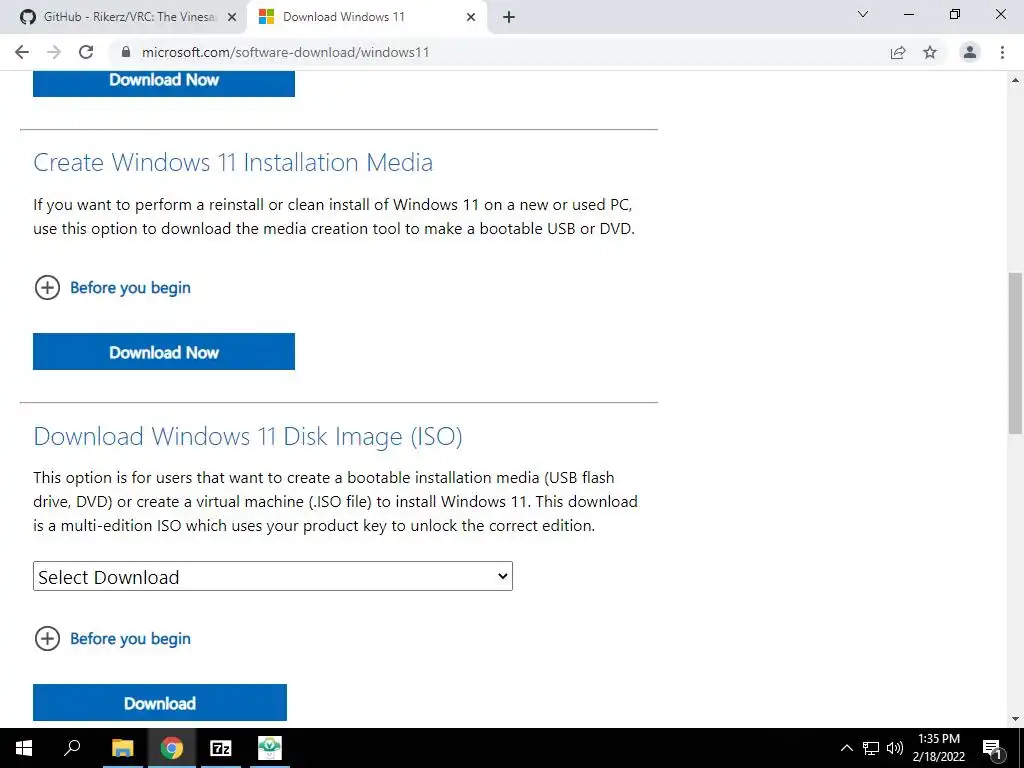
Task: Click Download Windows 11 Disk Image (ISO) heading
Action: [x=248, y=436]
